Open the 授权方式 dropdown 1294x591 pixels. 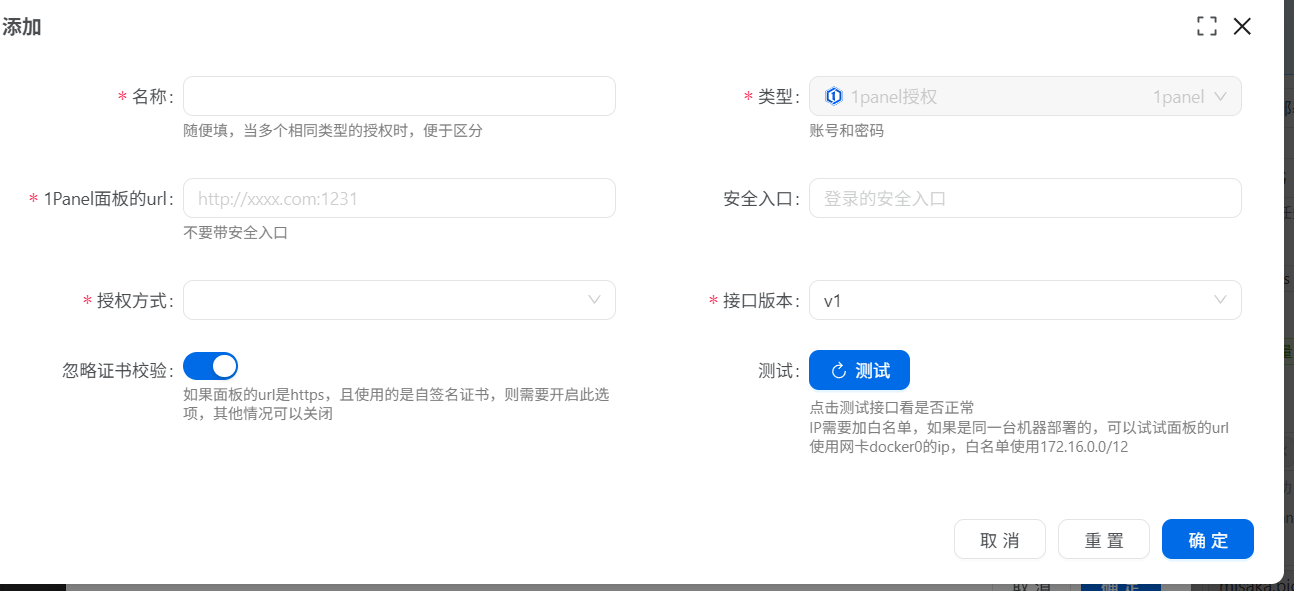click(399, 300)
